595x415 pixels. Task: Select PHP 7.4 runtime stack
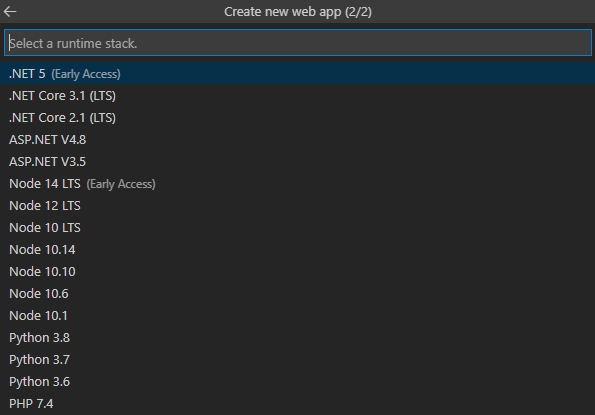298,404
